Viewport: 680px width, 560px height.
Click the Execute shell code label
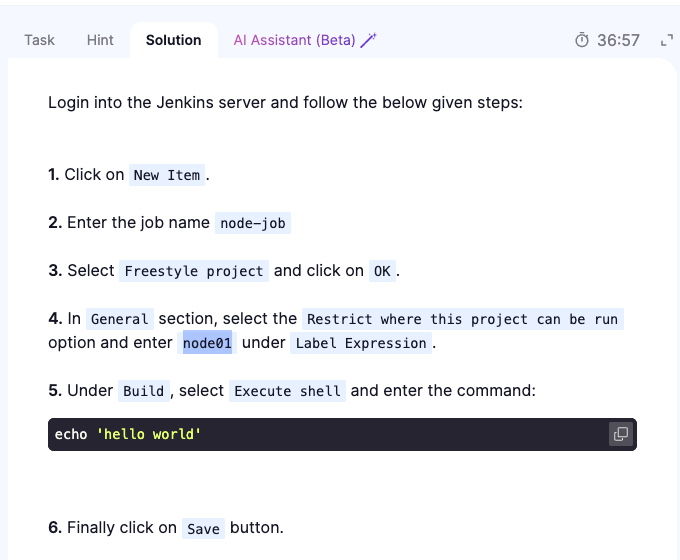click(287, 391)
